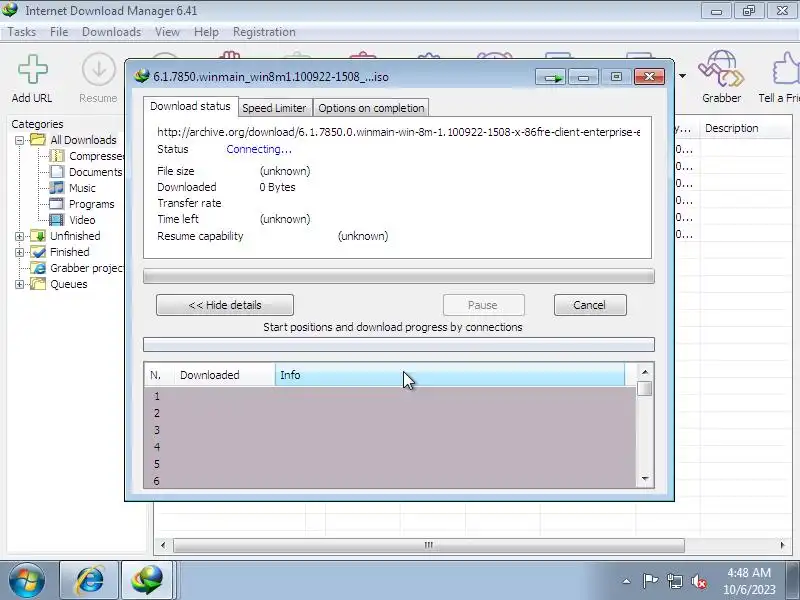The image size is (800, 600).
Task: Click the network tray icon
Action: point(674,581)
